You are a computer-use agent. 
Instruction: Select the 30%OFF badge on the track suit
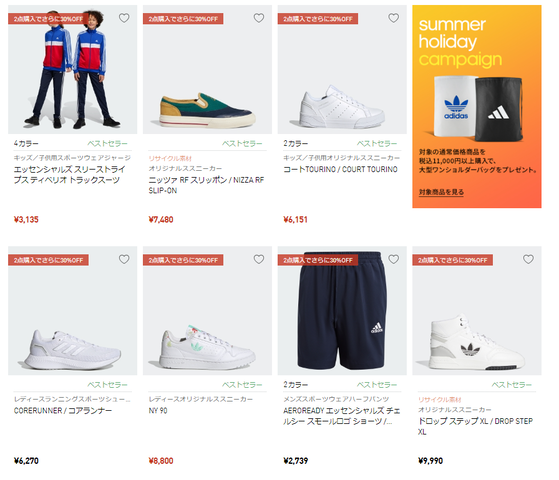(48, 19)
